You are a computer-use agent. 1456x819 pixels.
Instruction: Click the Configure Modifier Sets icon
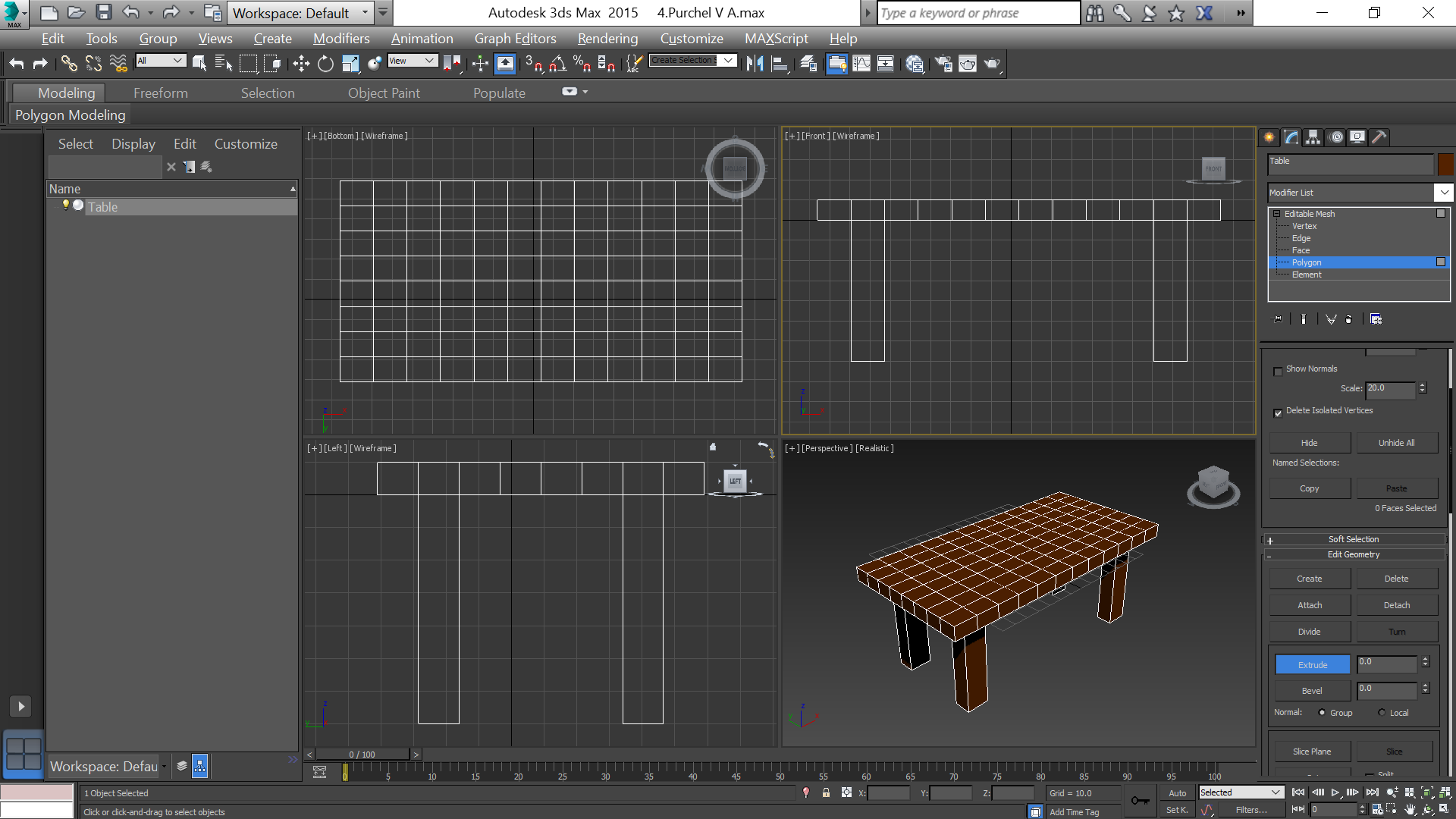(1376, 319)
